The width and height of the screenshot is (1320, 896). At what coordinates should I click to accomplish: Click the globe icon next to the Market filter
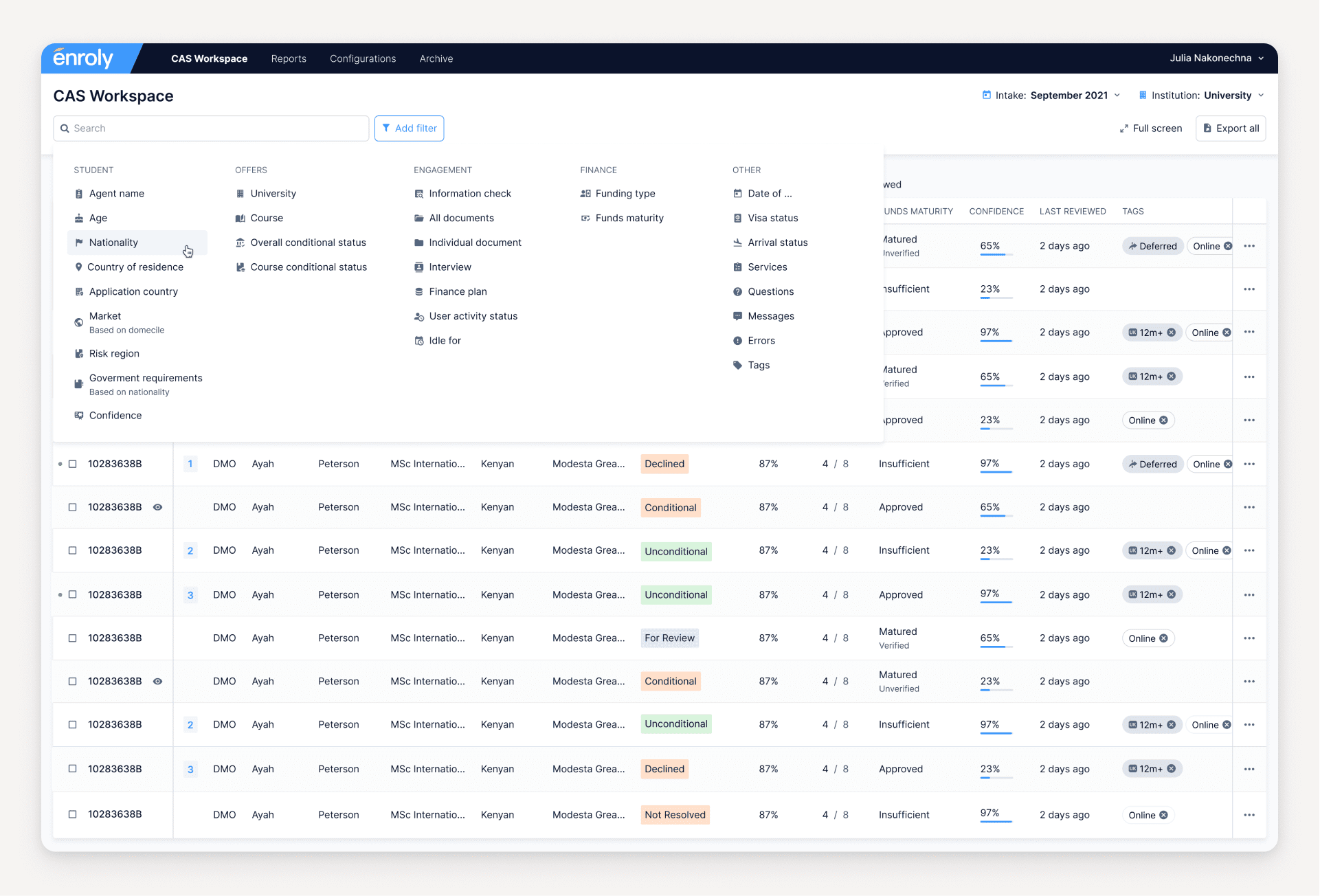click(x=78, y=321)
